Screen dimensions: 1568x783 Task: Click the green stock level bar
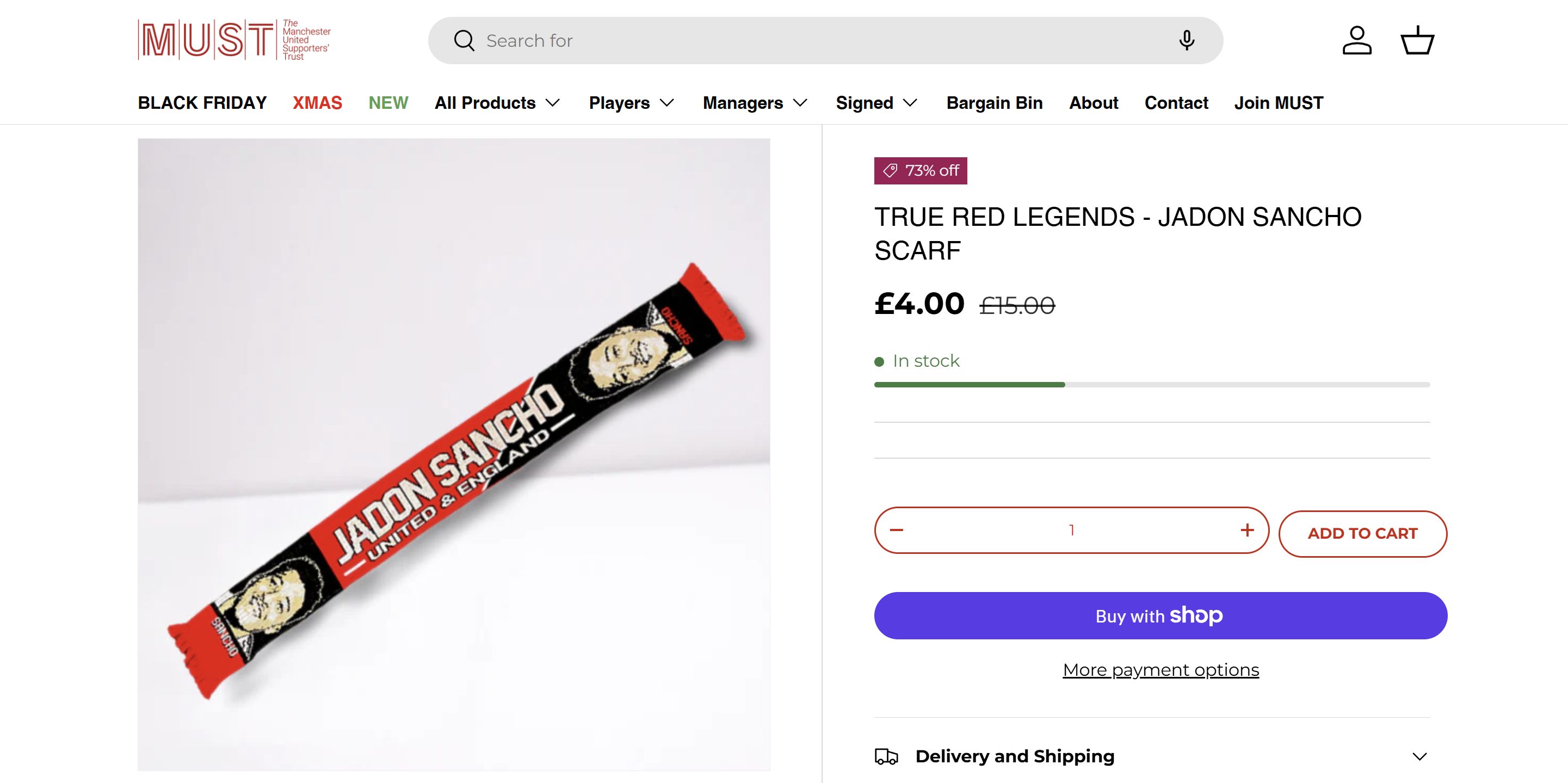pos(969,385)
